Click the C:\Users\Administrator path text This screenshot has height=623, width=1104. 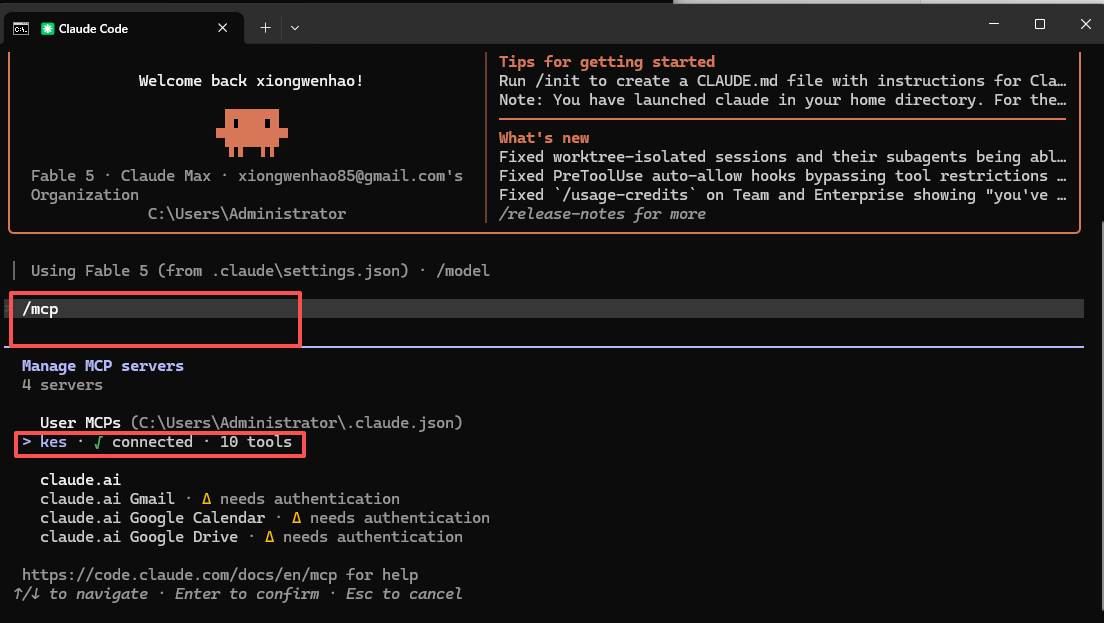click(246, 214)
